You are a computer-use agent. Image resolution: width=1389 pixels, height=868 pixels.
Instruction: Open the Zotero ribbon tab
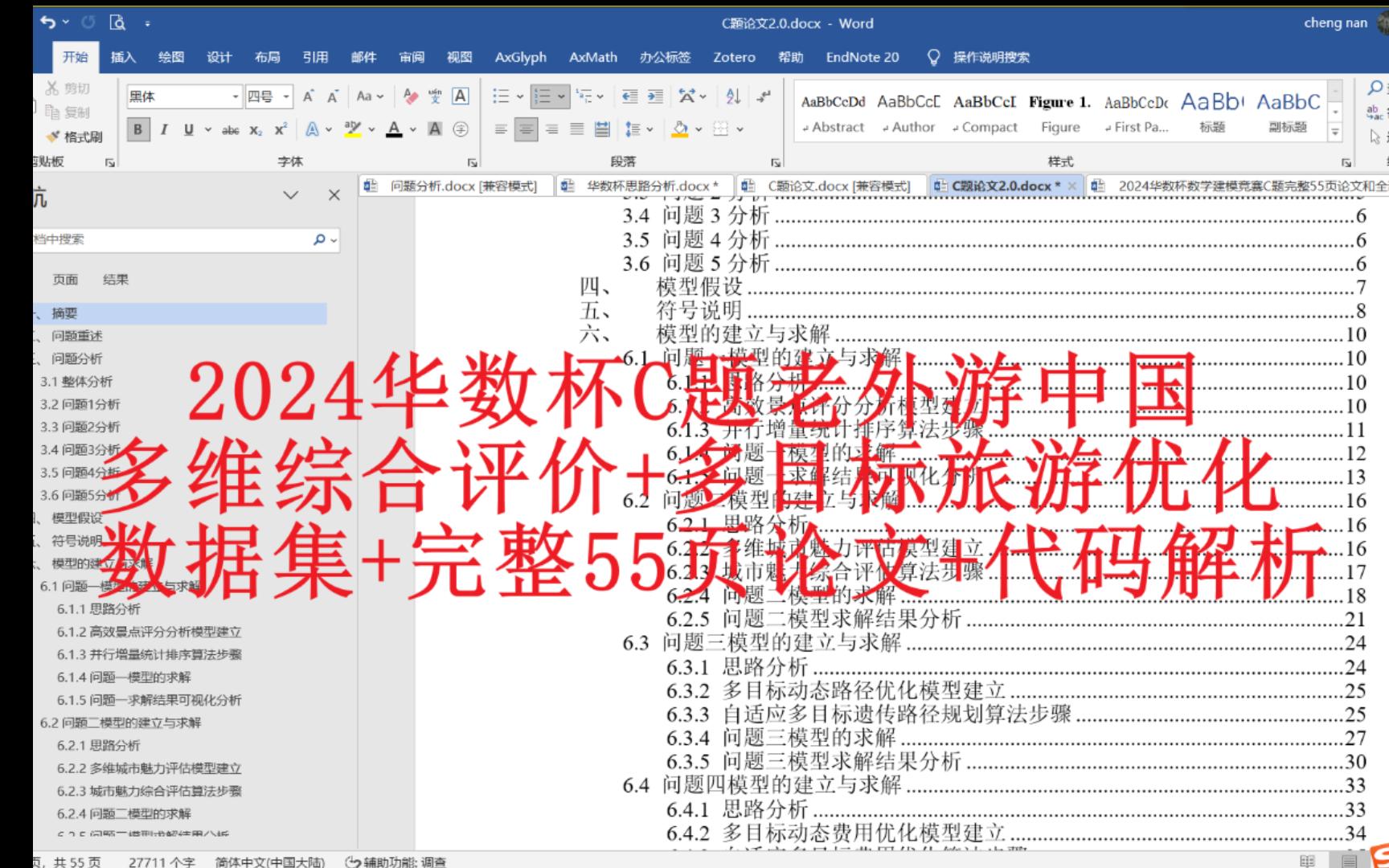(x=734, y=57)
